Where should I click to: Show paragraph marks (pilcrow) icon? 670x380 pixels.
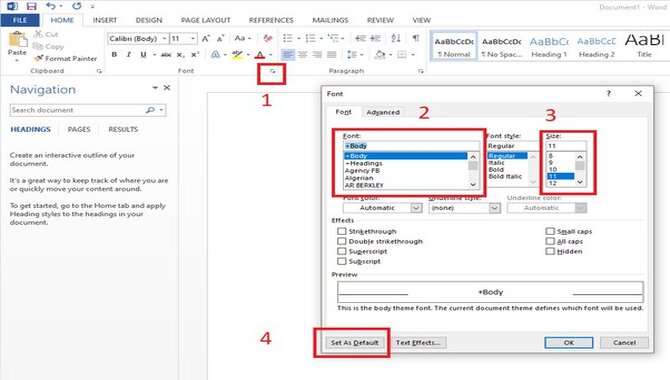pyautogui.click(x=415, y=38)
